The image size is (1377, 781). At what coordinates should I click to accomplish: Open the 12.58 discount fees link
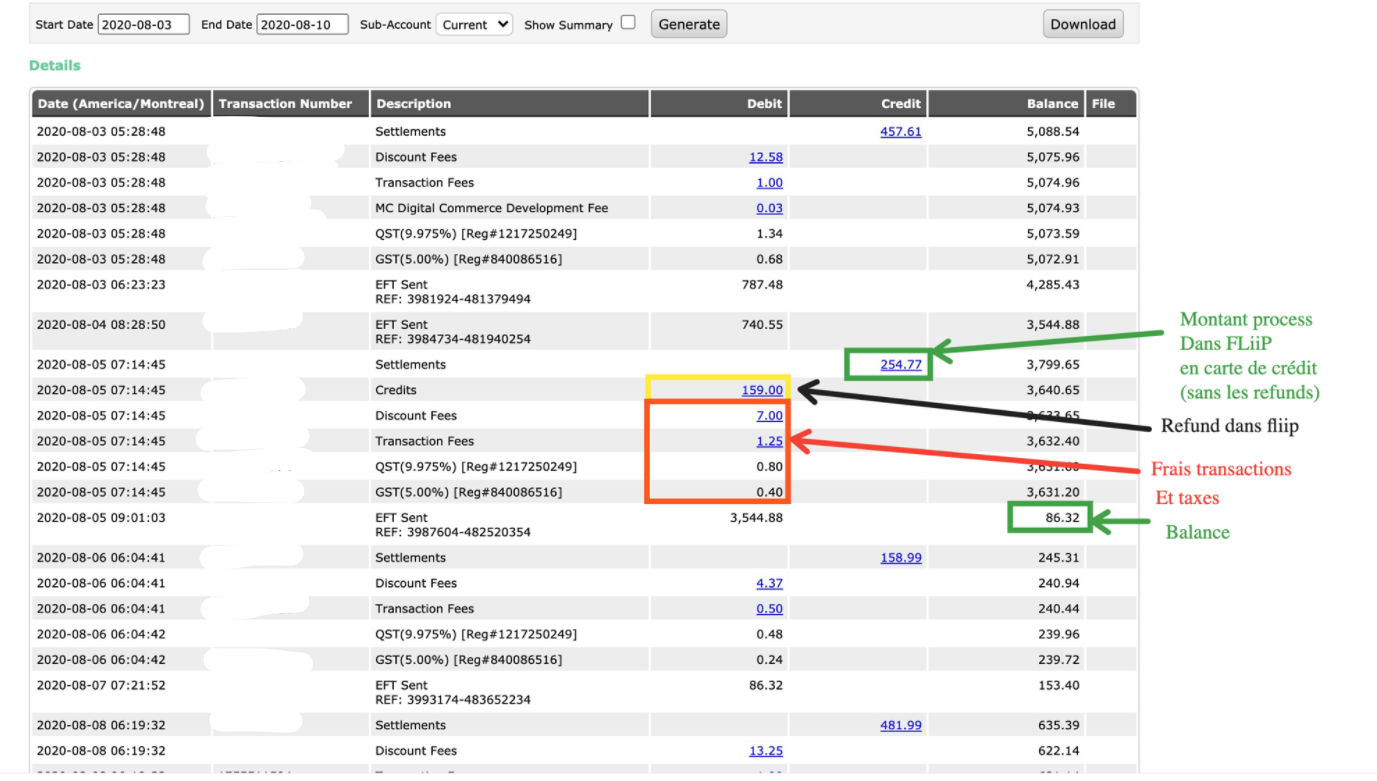pos(765,157)
